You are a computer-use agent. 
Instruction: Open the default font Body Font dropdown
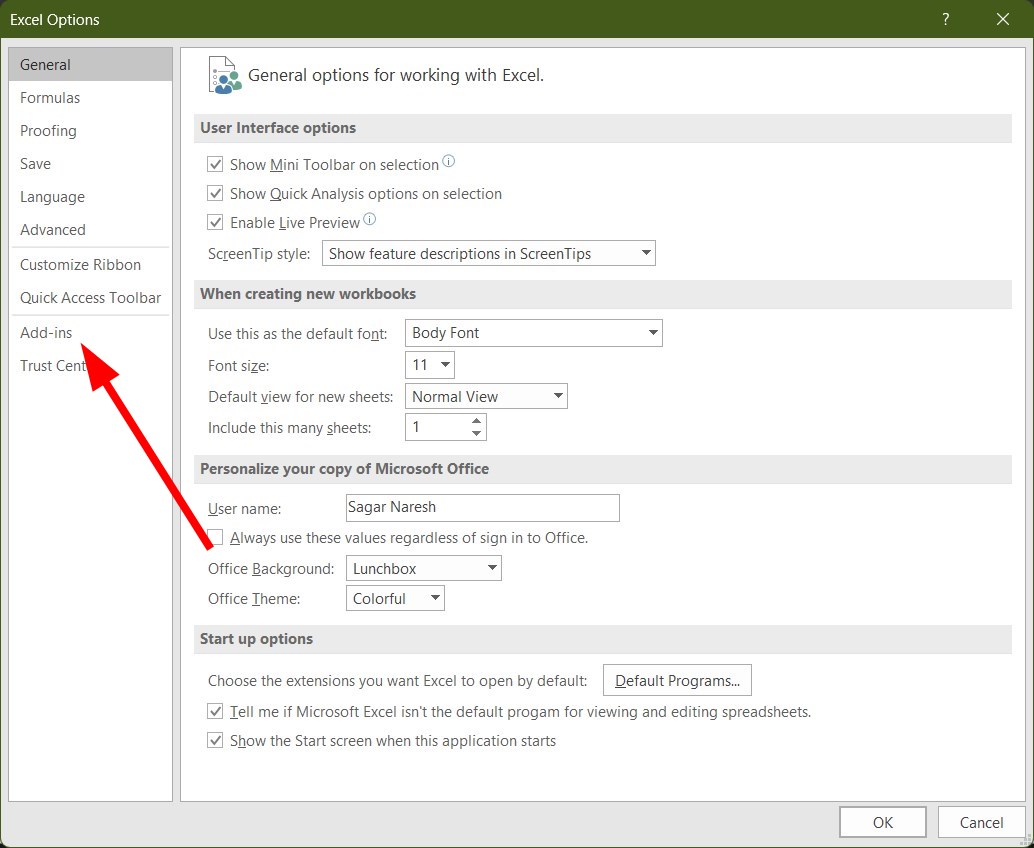click(533, 333)
